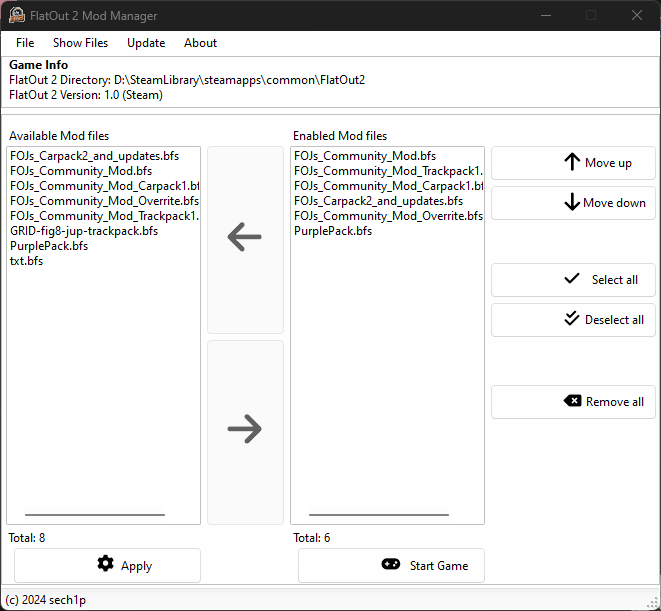Apply the mod configuration

(107, 565)
